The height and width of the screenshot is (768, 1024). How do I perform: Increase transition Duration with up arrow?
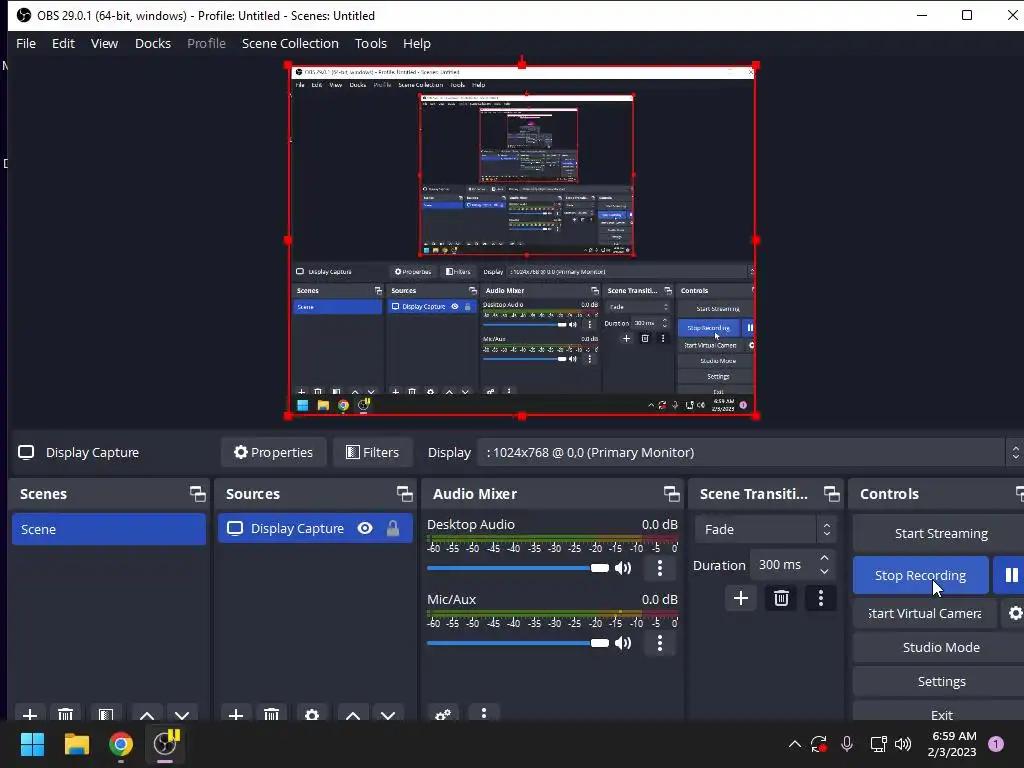tap(824, 558)
